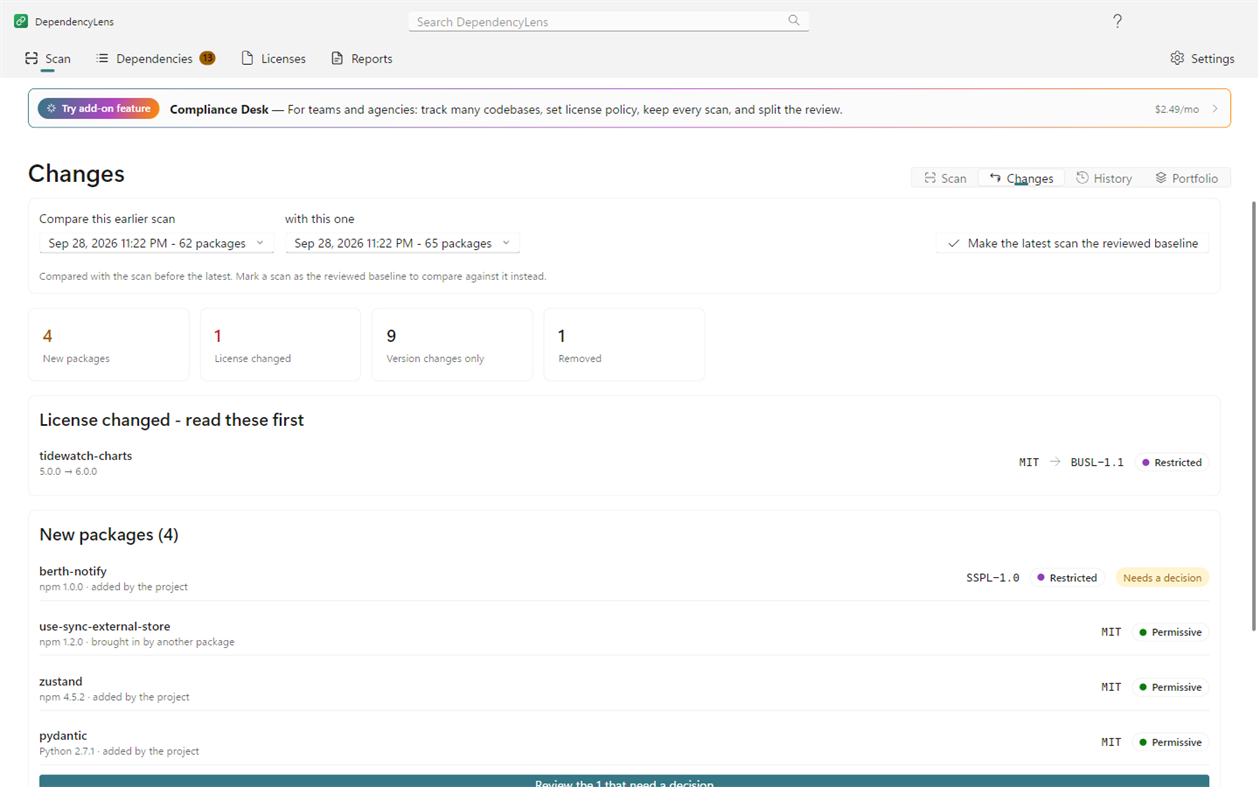Click the Permissive badge on zustand row
The image size is (1259, 787).
pyautogui.click(x=1171, y=687)
